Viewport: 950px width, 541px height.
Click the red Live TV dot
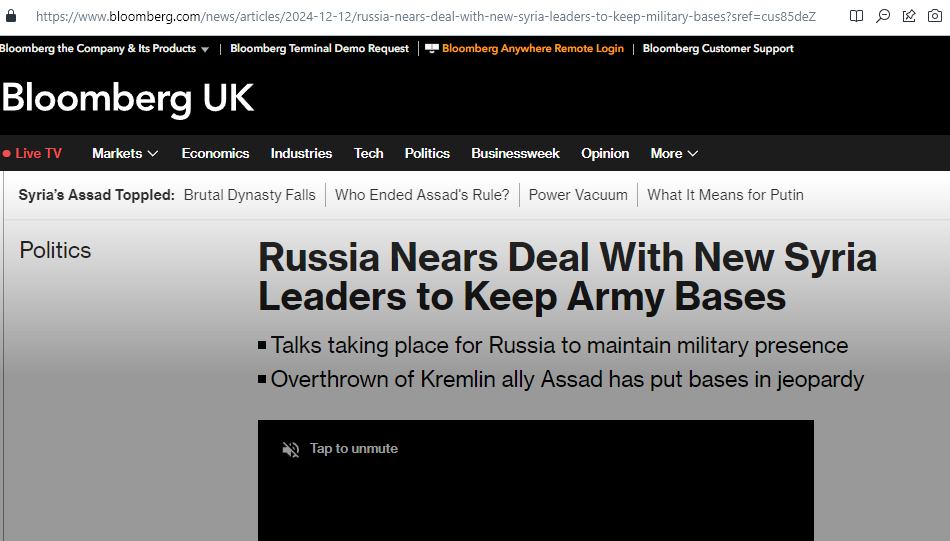point(7,154)
